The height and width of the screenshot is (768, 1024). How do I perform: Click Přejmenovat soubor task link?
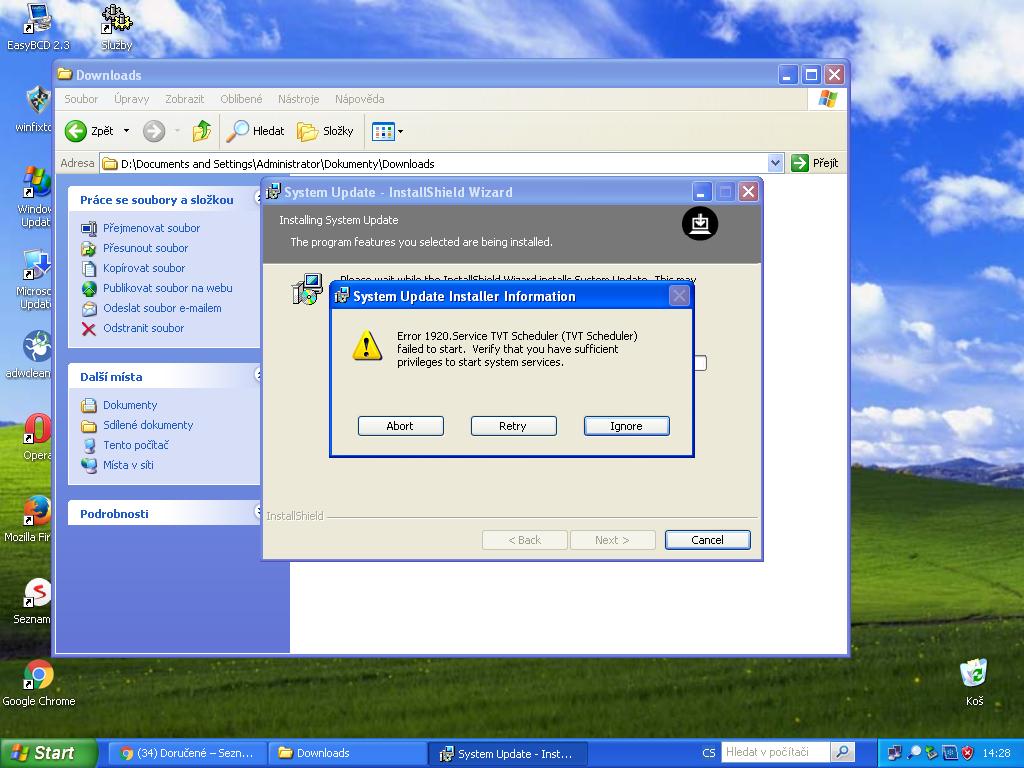click(x=152, y=228)
